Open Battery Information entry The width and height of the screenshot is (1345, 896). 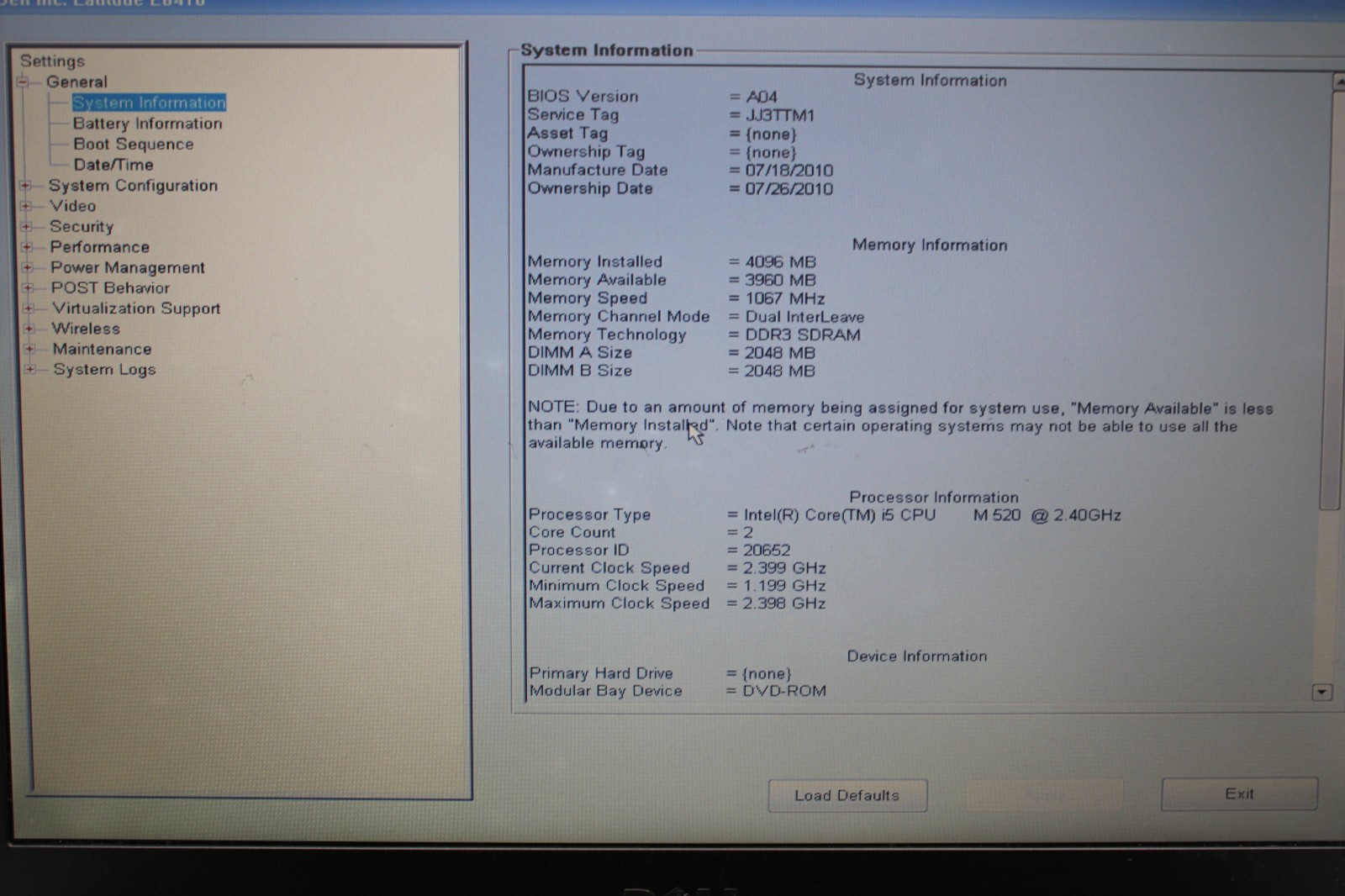[x=147, y=124]
